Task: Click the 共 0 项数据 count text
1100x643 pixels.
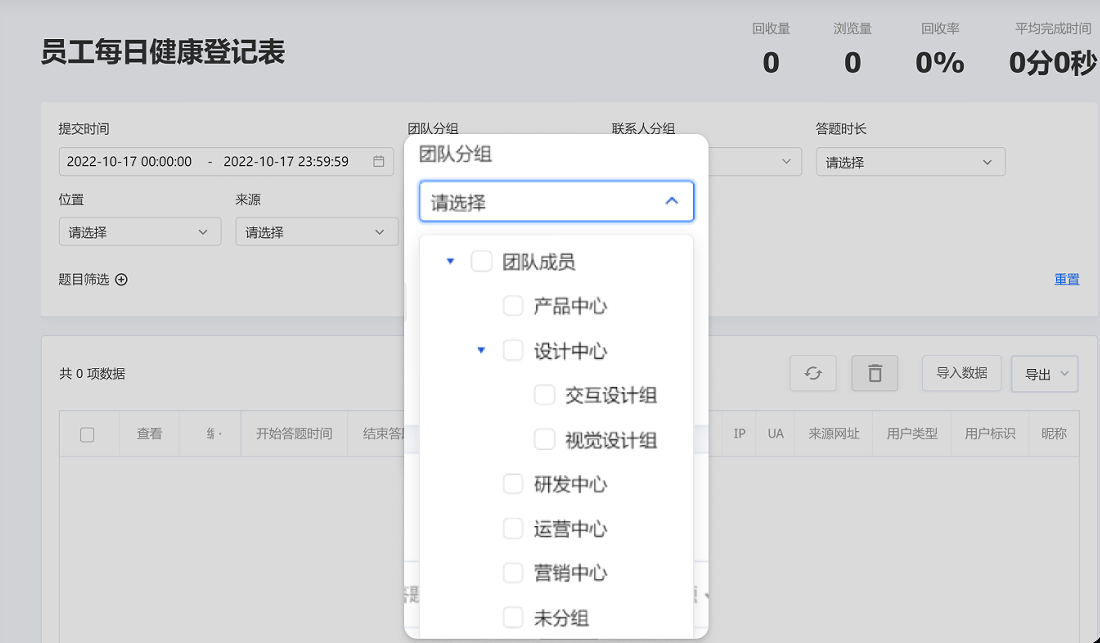Action: (x=92, y=374)
